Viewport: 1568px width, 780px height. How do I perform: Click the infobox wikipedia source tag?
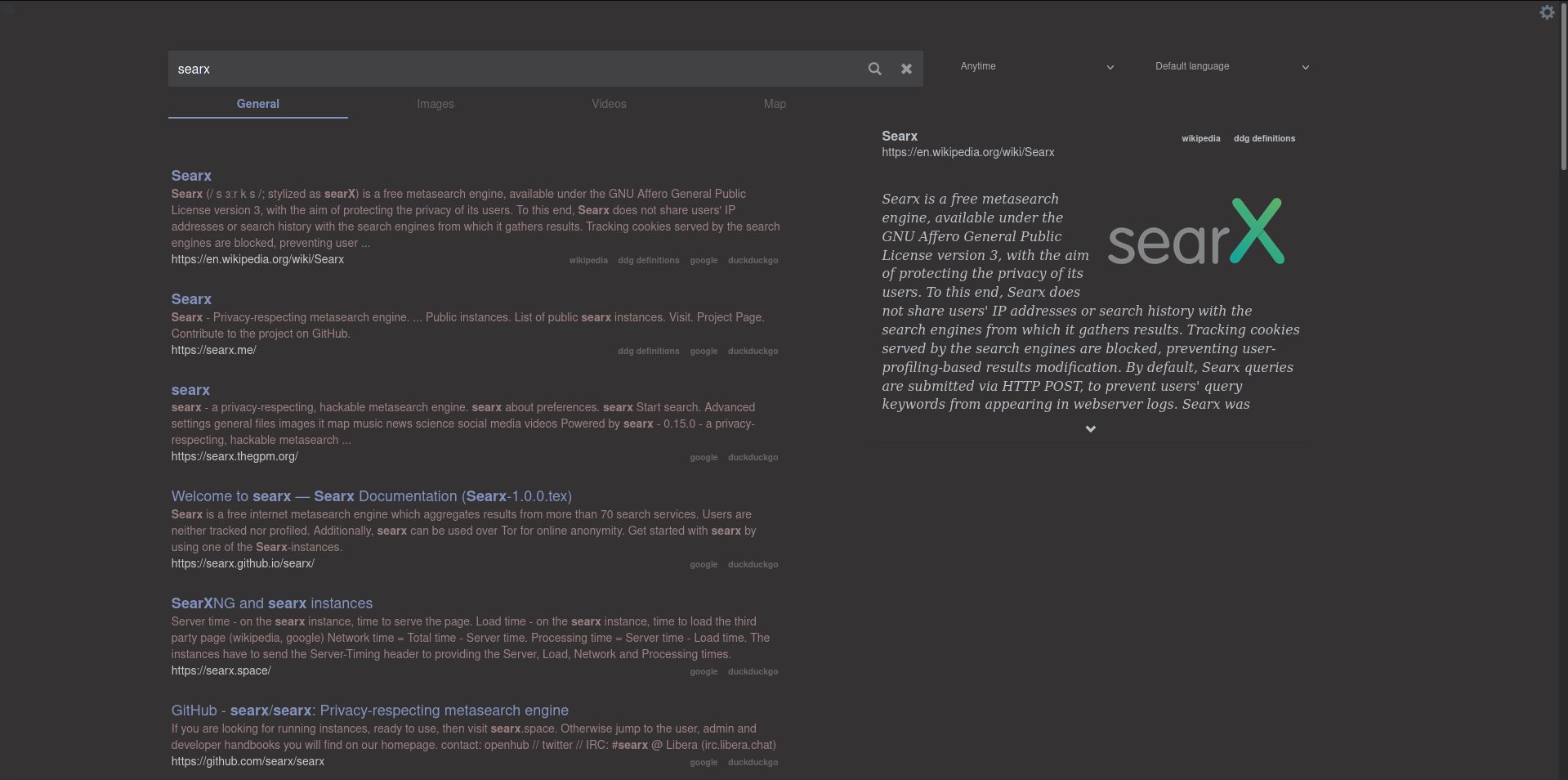(1200, 138)
